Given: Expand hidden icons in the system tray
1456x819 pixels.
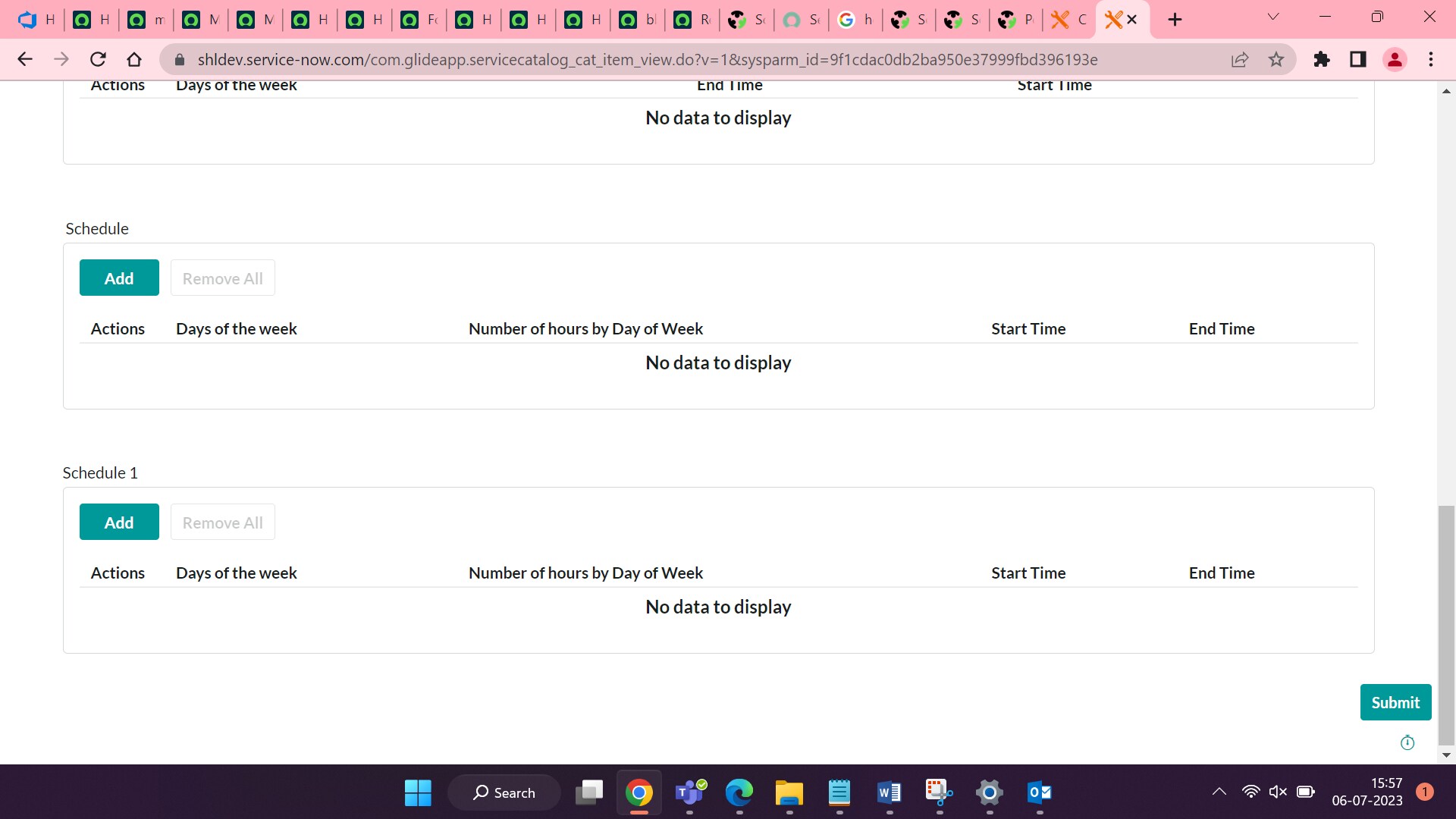Looking at the screenshot, I should tap(1219, 791).
